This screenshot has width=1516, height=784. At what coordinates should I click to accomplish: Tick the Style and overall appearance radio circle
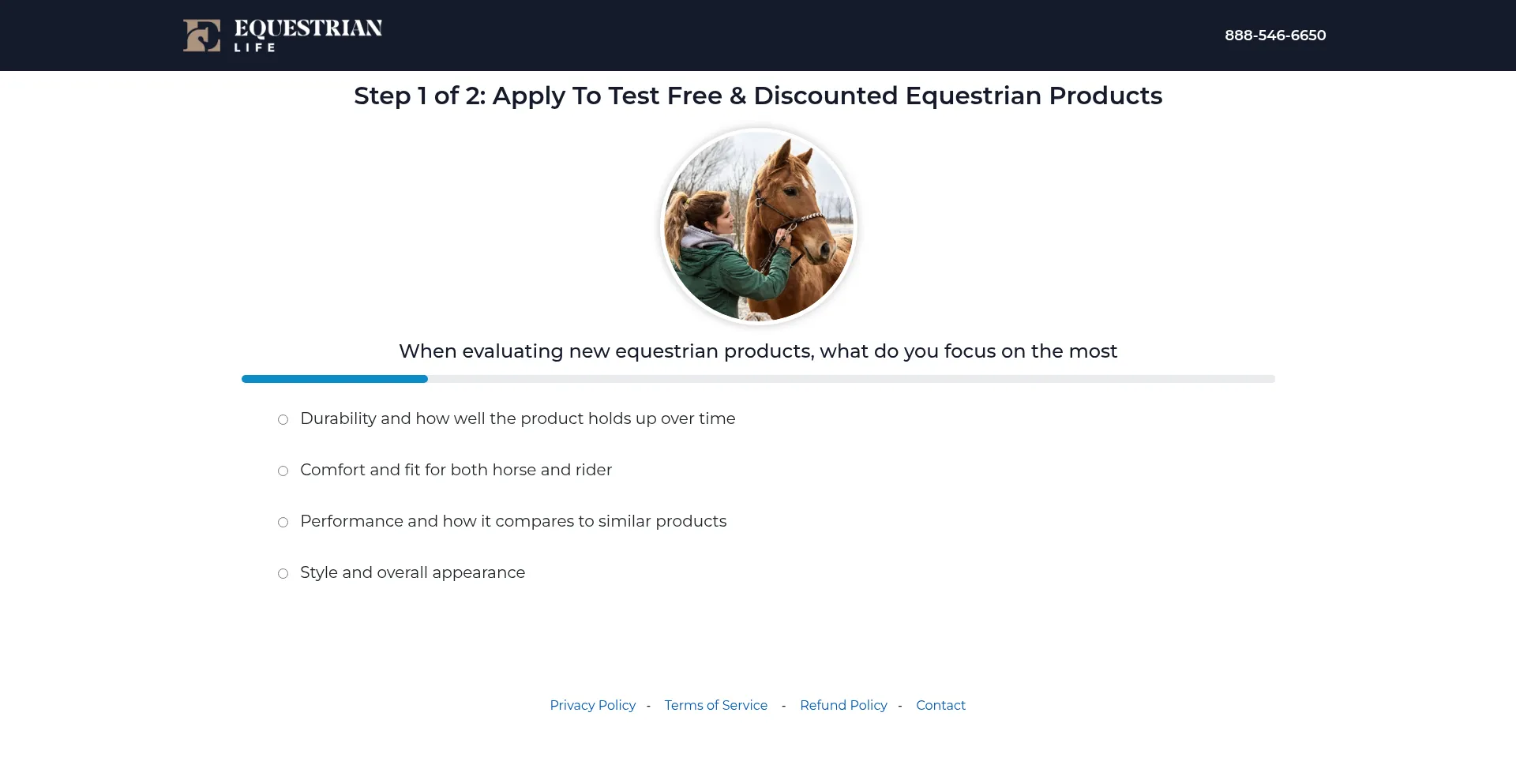point(283,574)
